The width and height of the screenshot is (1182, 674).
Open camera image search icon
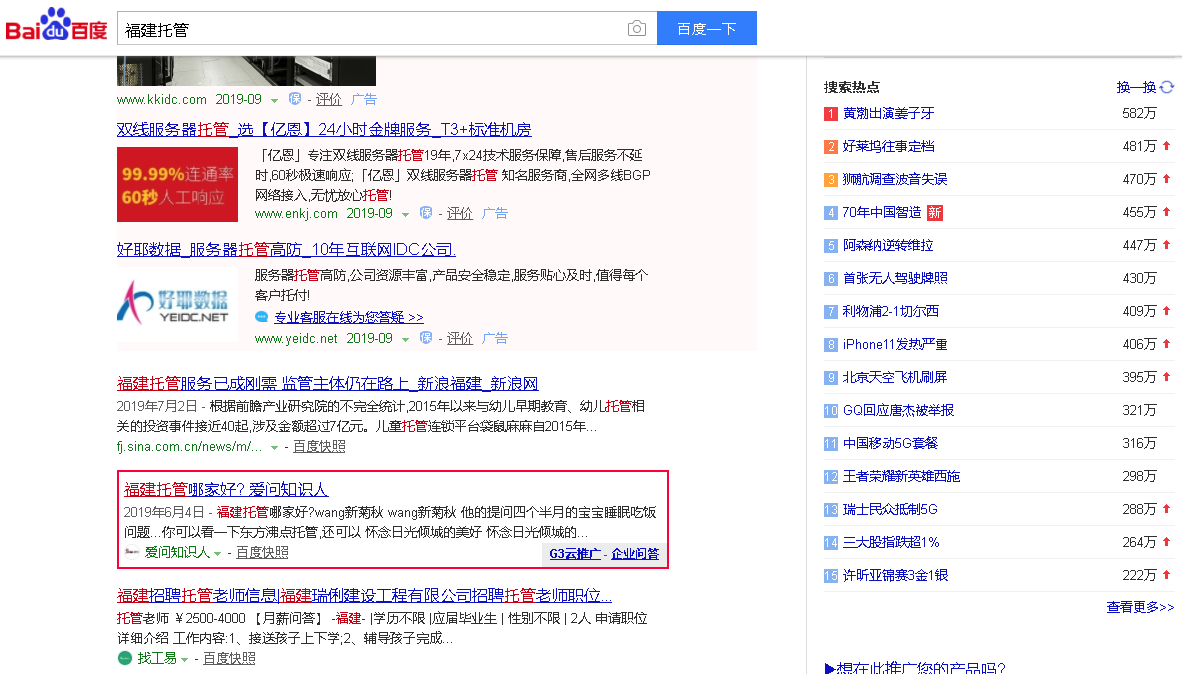636,29
